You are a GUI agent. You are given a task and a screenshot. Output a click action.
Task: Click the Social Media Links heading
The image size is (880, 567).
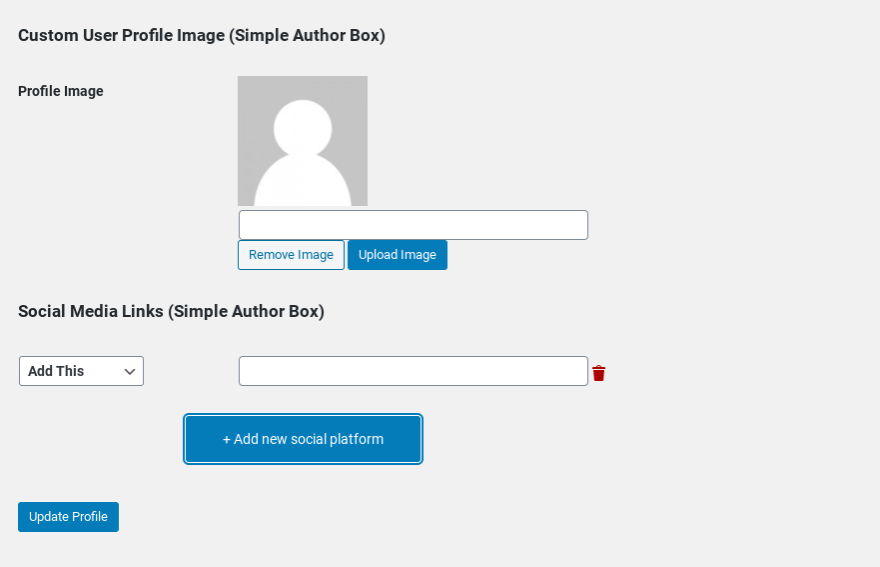click(171, 311)
